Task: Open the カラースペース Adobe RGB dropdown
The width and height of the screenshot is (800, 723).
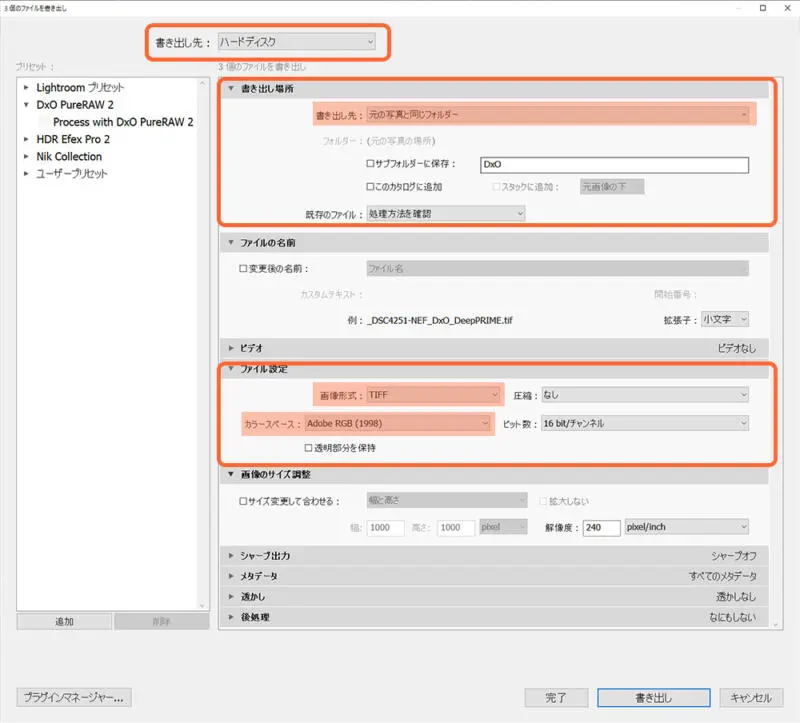Action: click(x=397, y=423)
